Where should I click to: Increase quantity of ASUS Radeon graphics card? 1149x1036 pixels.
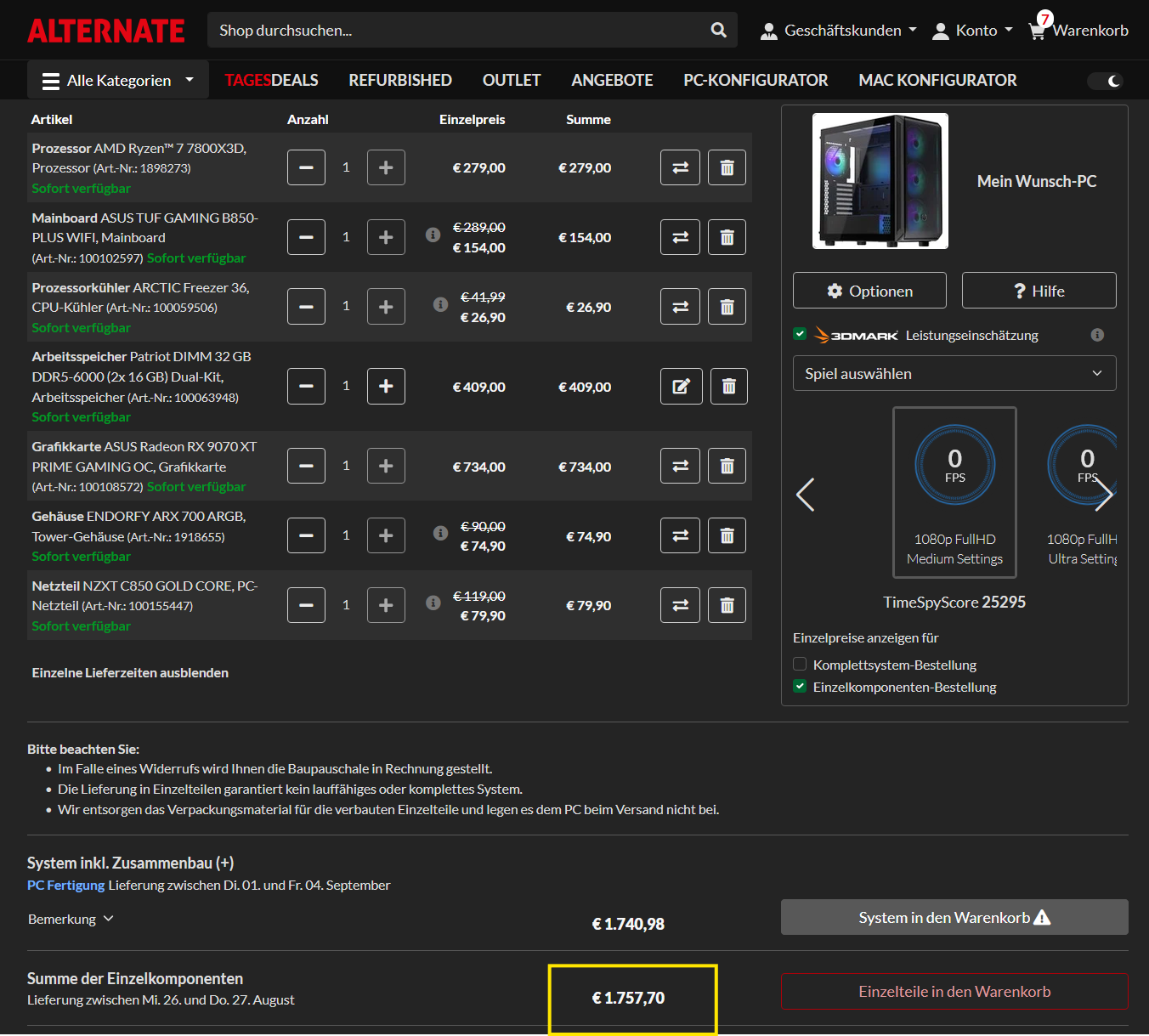pos(386,466)
